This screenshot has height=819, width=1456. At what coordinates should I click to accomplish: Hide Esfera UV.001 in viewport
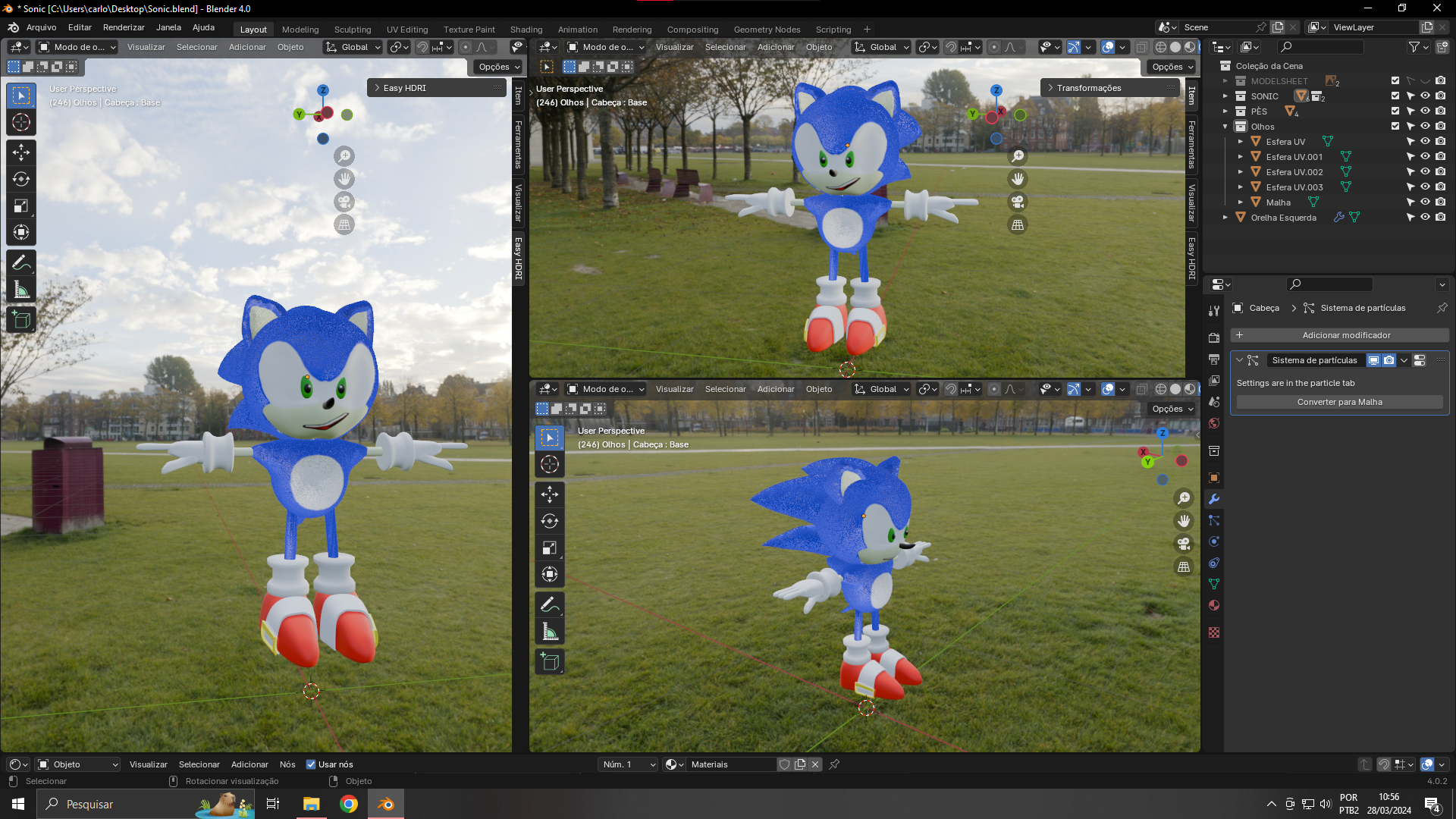[x=1425, y=157]
